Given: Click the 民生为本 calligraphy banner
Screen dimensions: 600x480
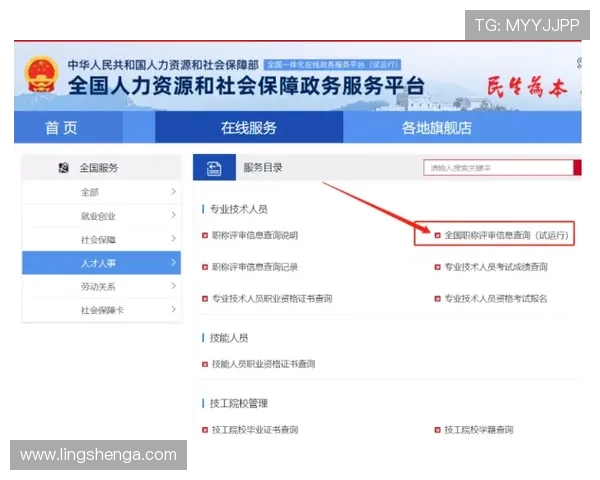Looking at the screenshot, I should (x=527, y=88).
